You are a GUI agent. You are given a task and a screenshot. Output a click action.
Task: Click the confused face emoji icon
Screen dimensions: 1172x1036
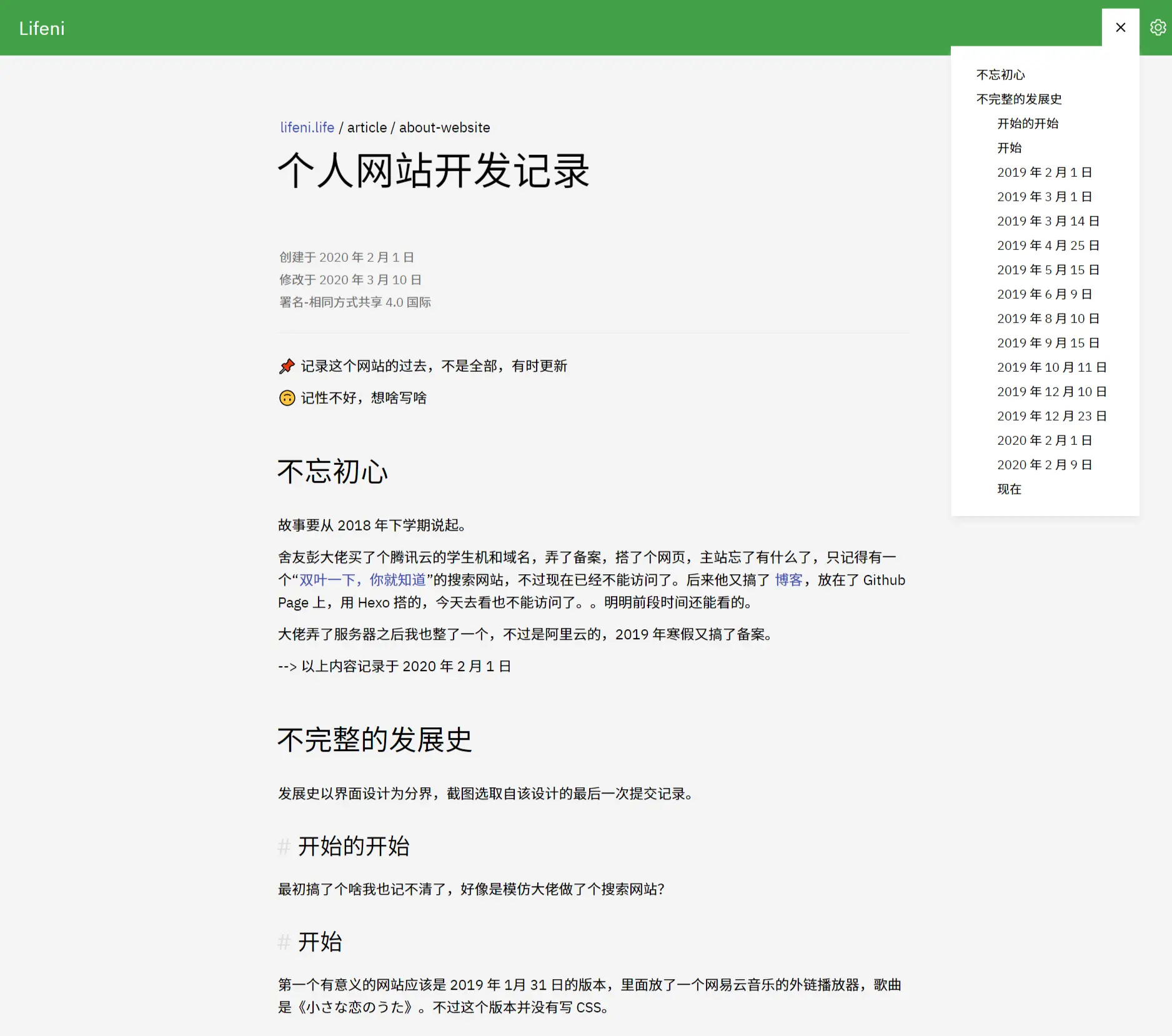286,397
